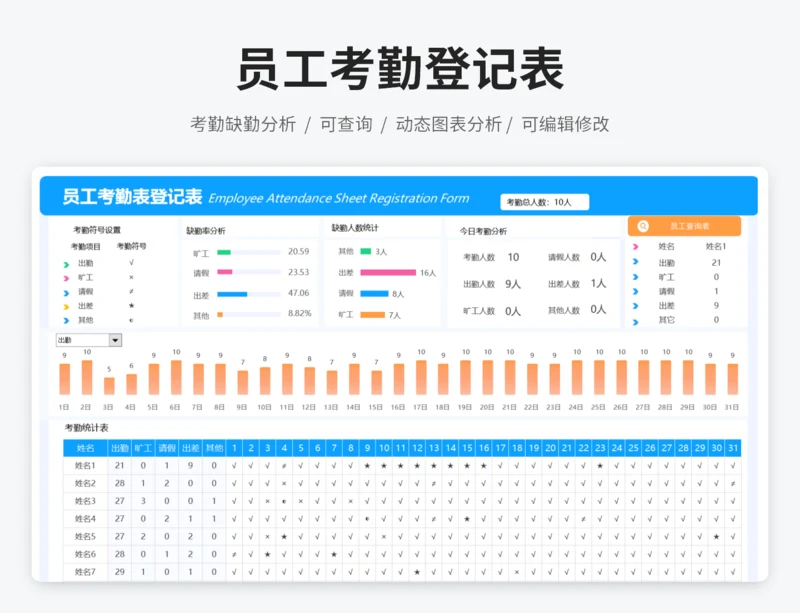The height and width of the screenshot is (613, 800).
Task: Click the 旷工 column header in 考勤统计表
Action: pyautogui.click(x=143, y=448)
